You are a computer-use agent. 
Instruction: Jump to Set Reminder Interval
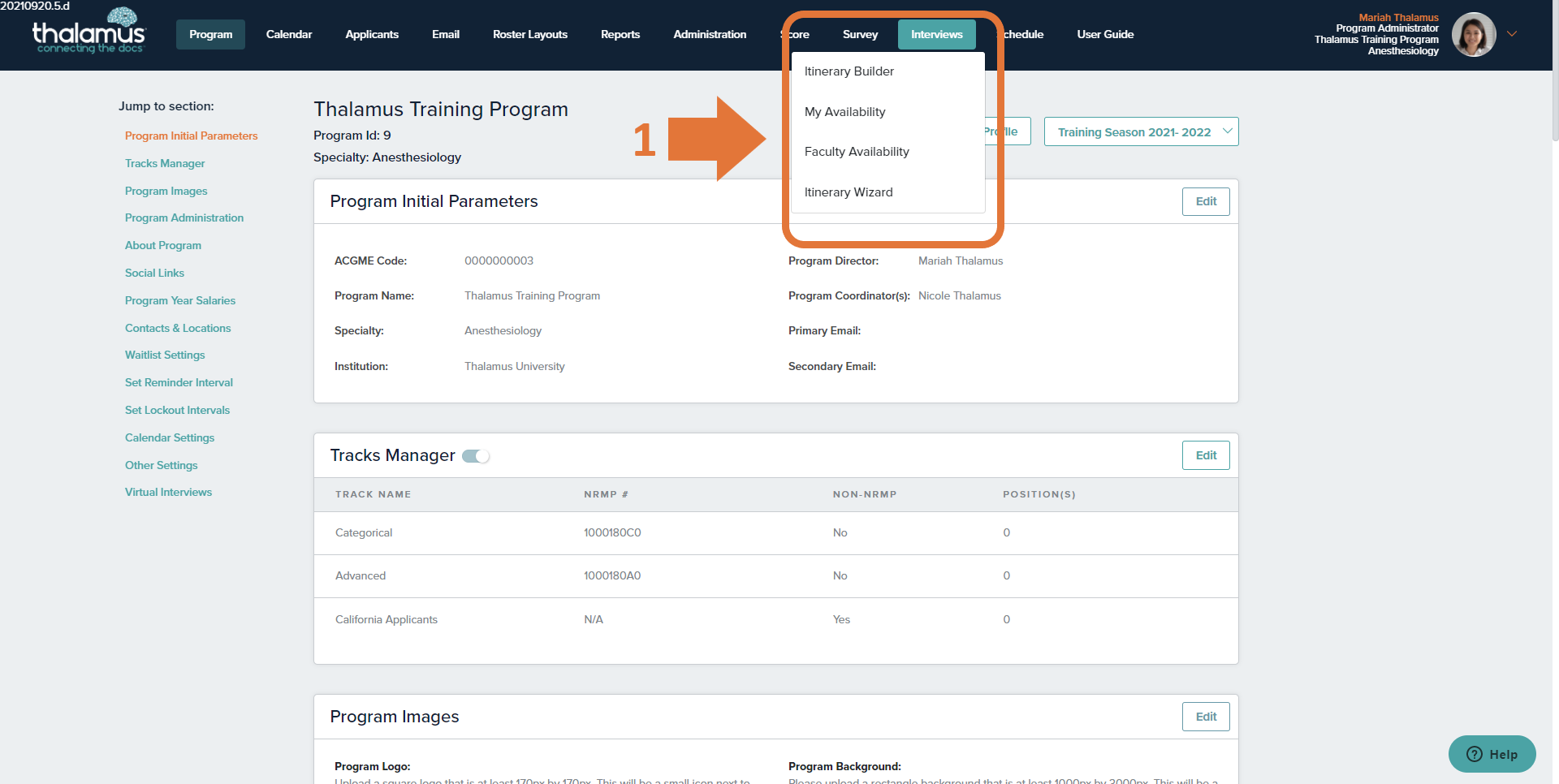tap(179, 383)
